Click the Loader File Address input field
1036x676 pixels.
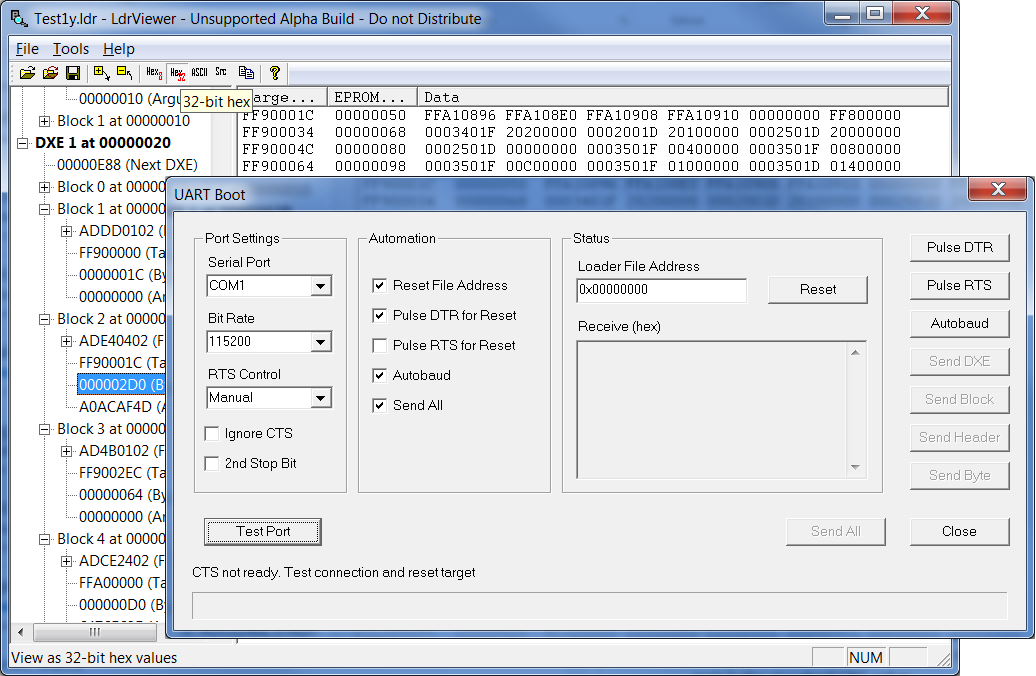click(x=661, y=290)
